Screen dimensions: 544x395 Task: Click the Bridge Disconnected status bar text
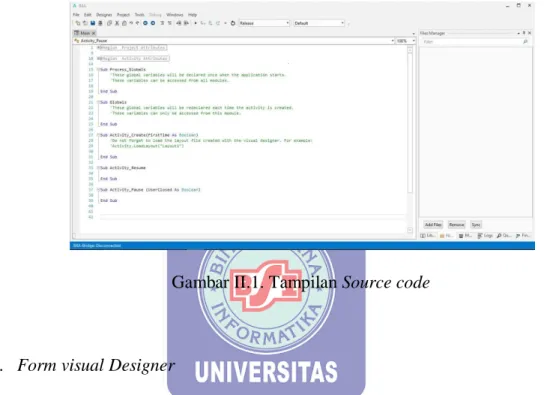[x=97, y=246]
